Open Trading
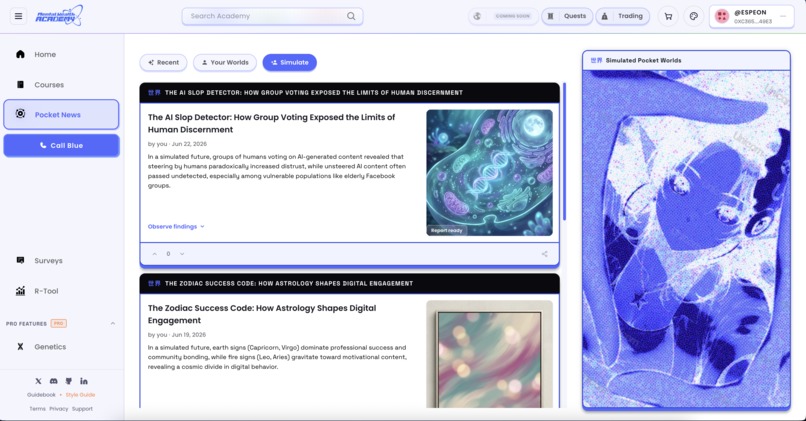806x421 pixels. point(622,16)
